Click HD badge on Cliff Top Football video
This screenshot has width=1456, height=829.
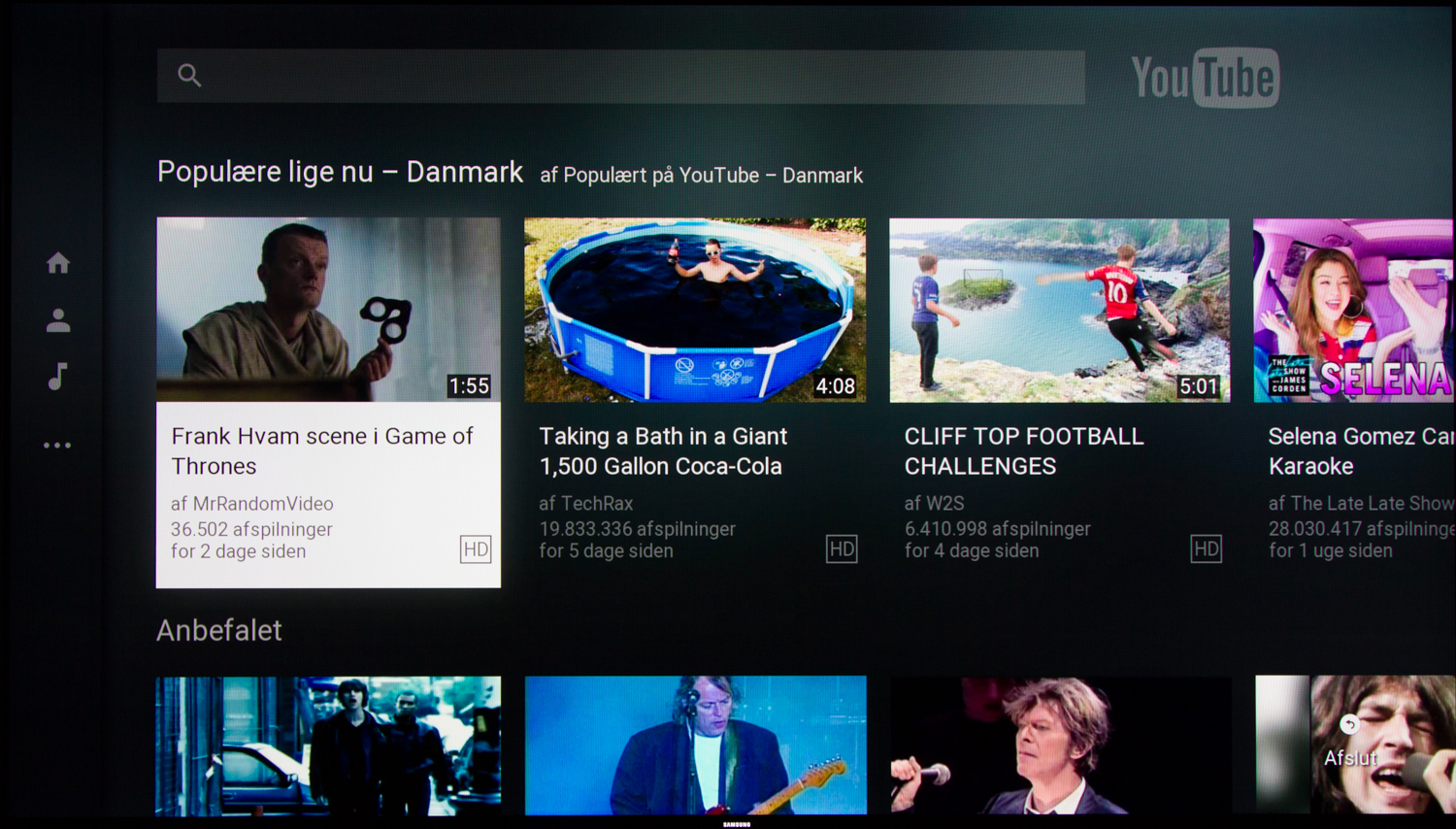click(1206, 548)
